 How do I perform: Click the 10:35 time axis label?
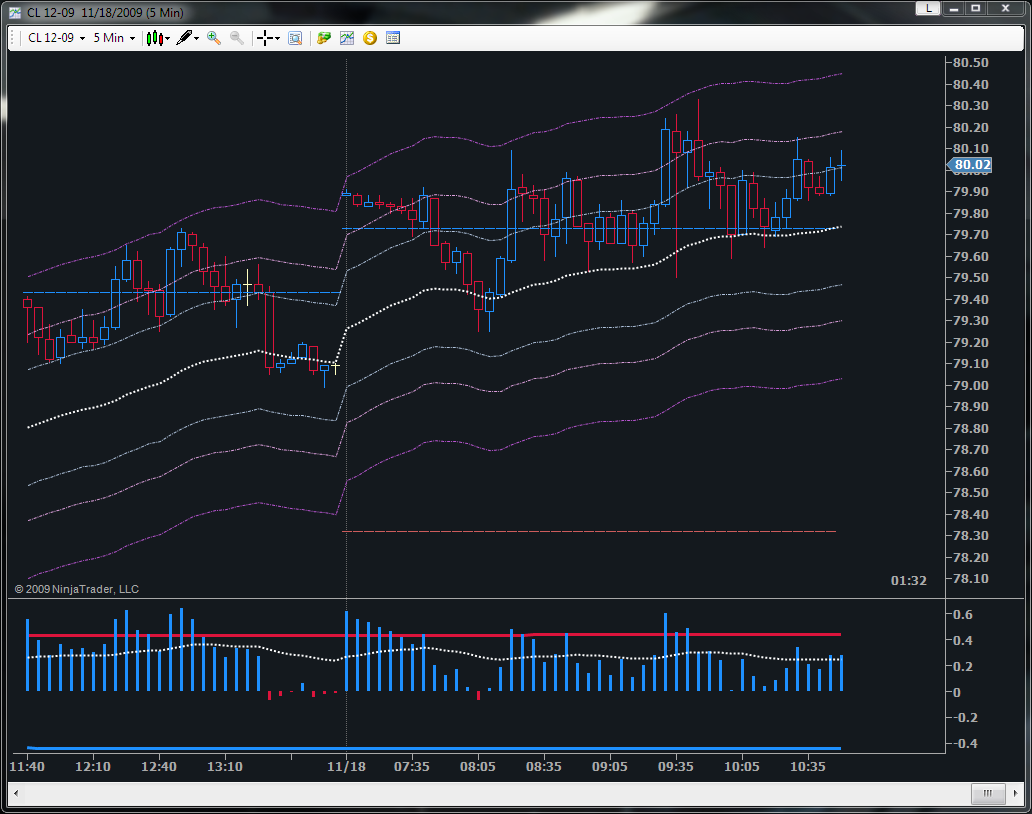pos(808,767)
